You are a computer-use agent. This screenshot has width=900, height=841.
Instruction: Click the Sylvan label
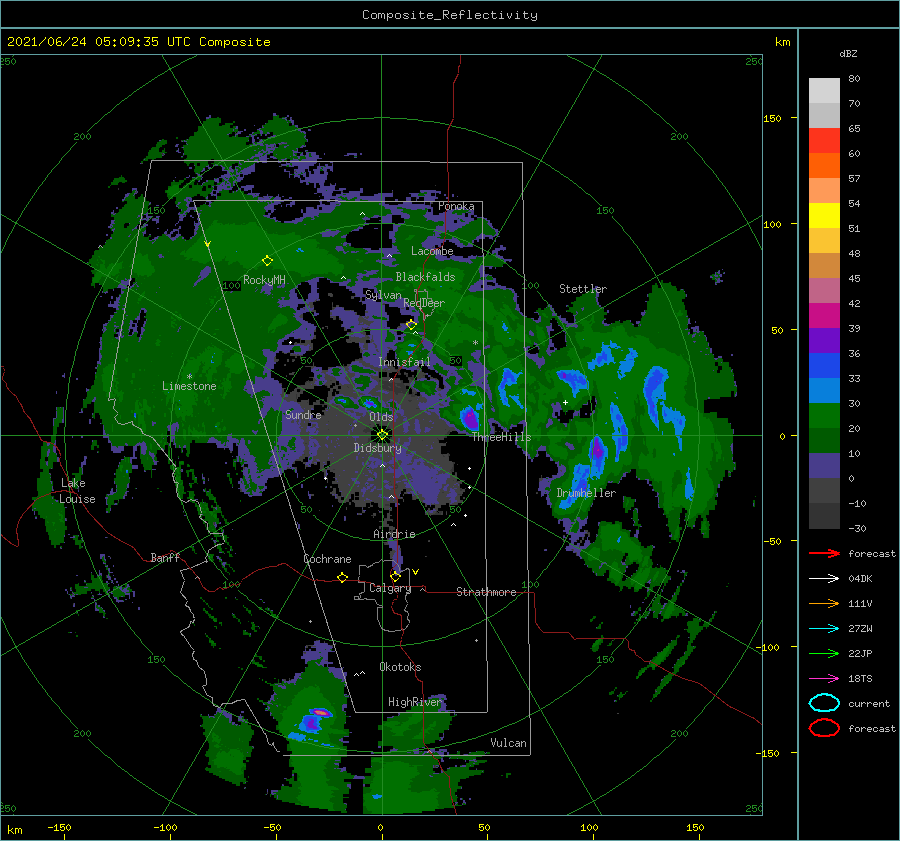click(x=383, y=295)
